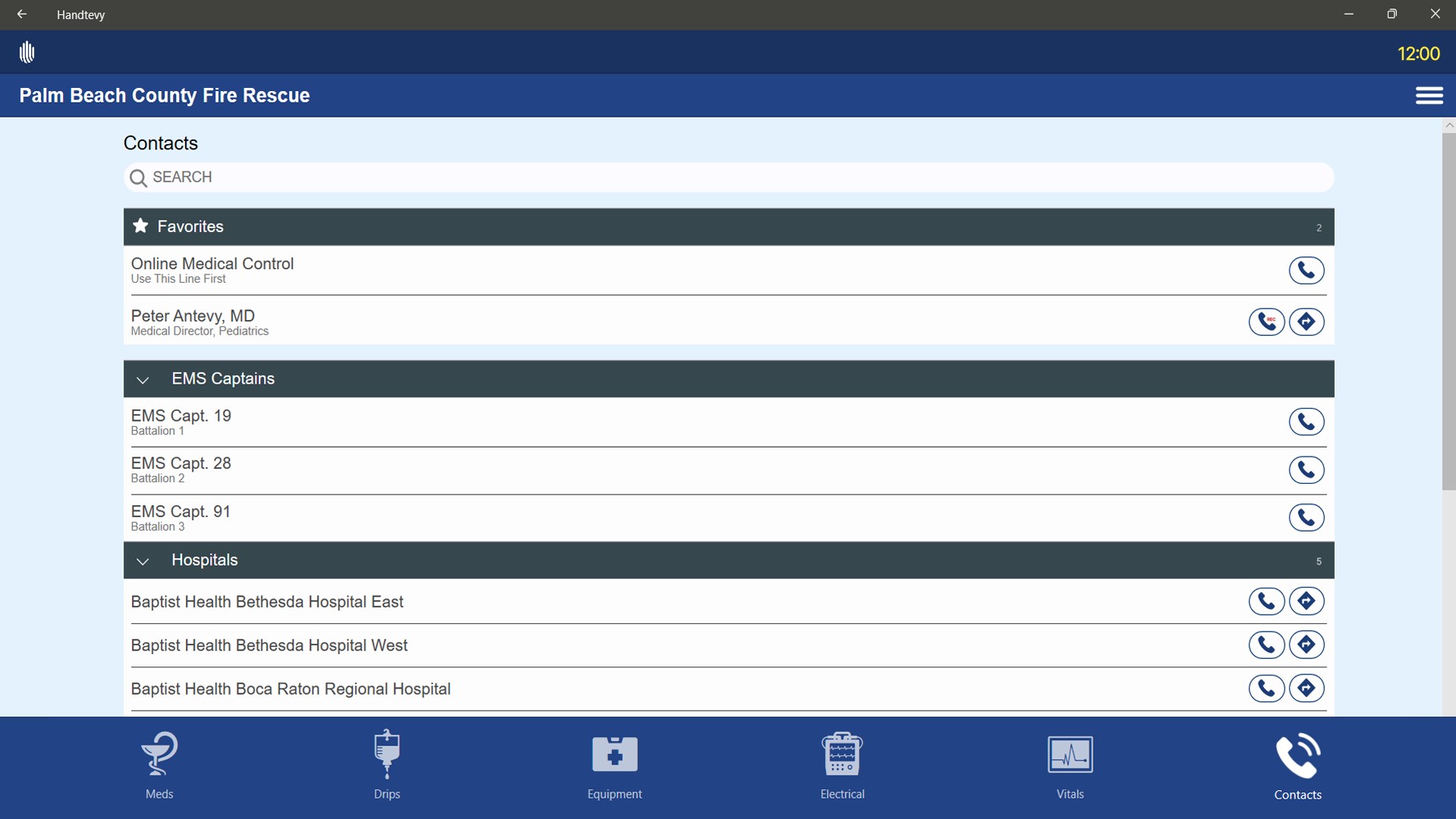The width and height of the screenshot is (1456, 819).
Task: Call EMS Capt. 91
Action: tap(1307, 517)
